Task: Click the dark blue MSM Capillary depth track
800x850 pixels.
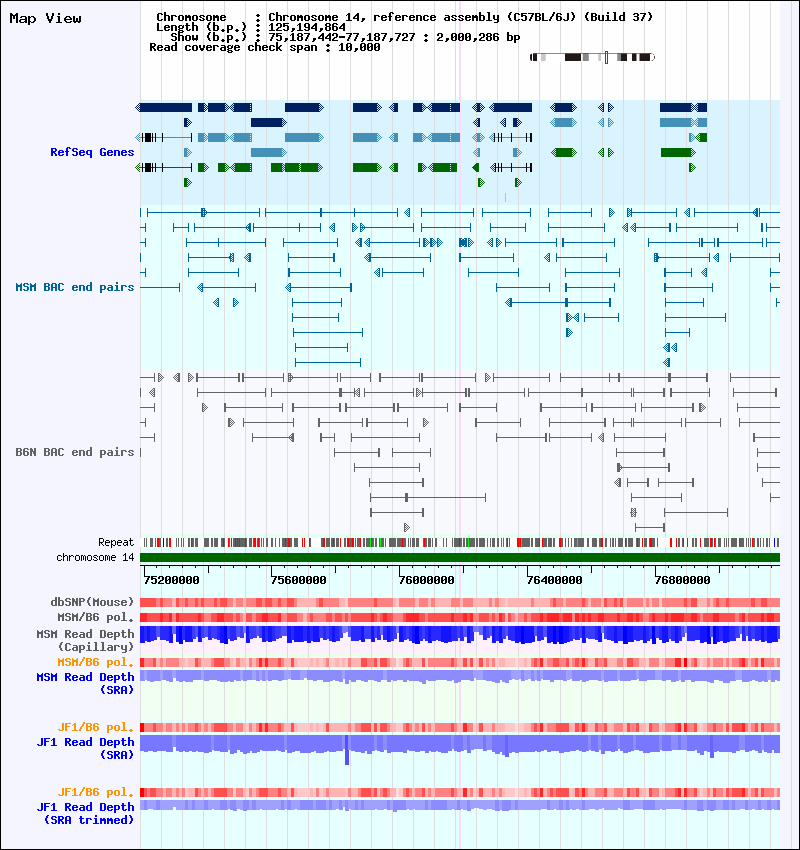Action: [x=460, y=634]
